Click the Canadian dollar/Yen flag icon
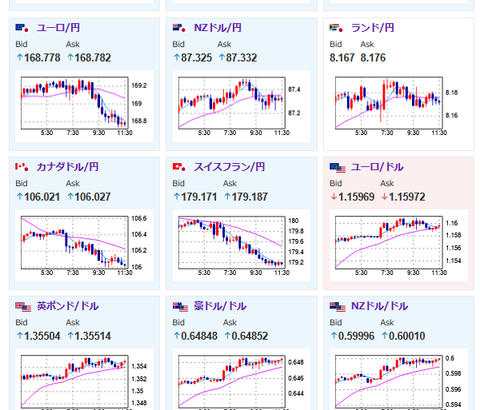Image resolution: width=480 pixels, height=410 pixels. click(x=22, y=167)
